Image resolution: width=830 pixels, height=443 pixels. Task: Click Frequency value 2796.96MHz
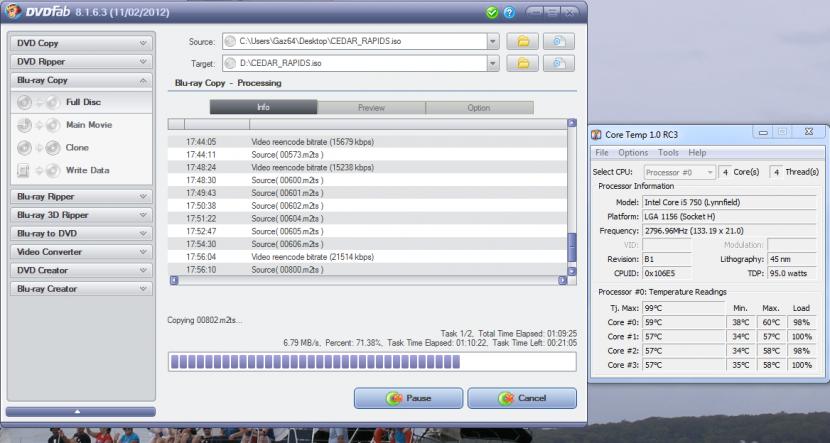[729, 231]
